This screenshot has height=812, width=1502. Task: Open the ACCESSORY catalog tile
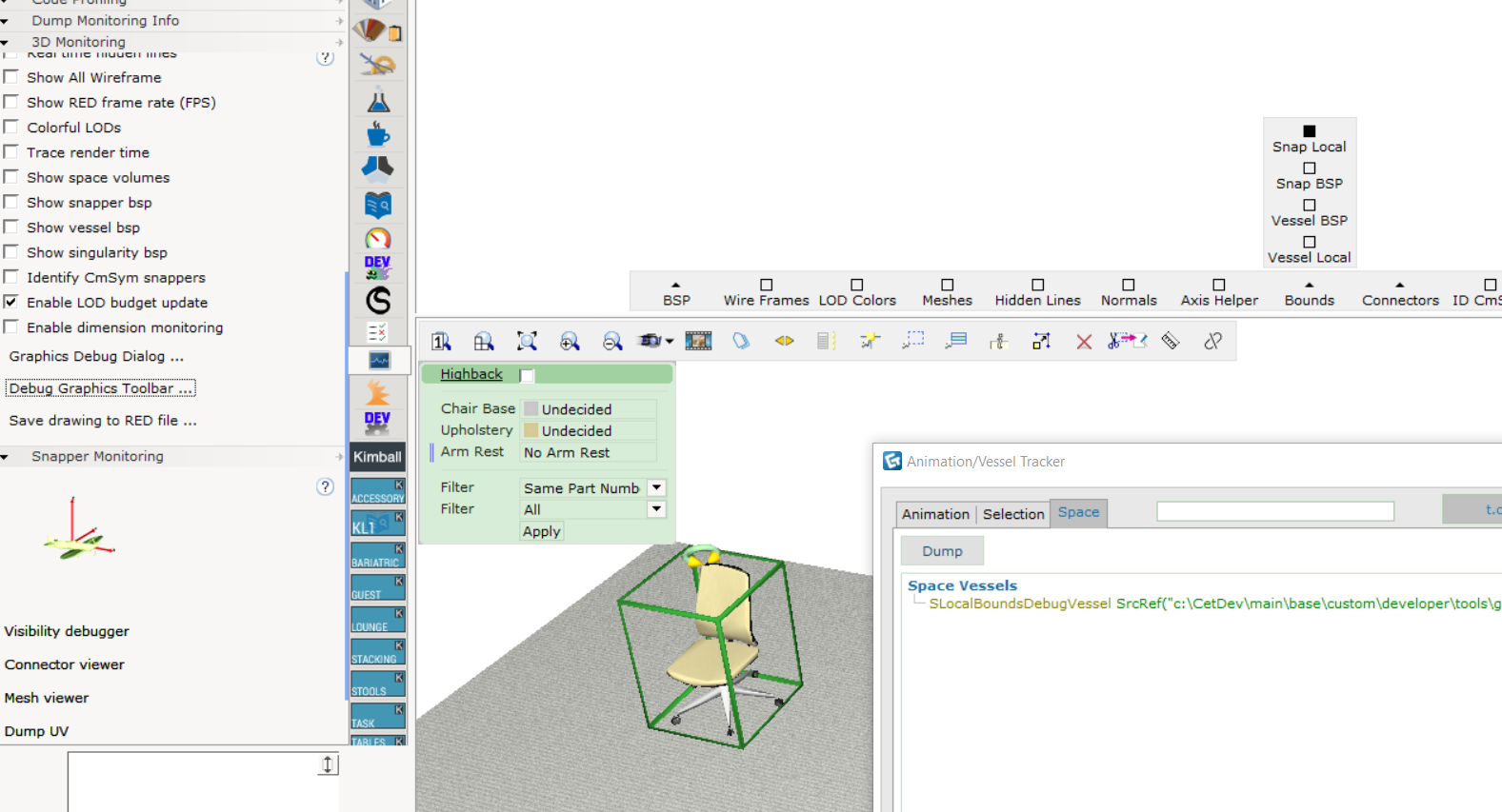[378, 491]
